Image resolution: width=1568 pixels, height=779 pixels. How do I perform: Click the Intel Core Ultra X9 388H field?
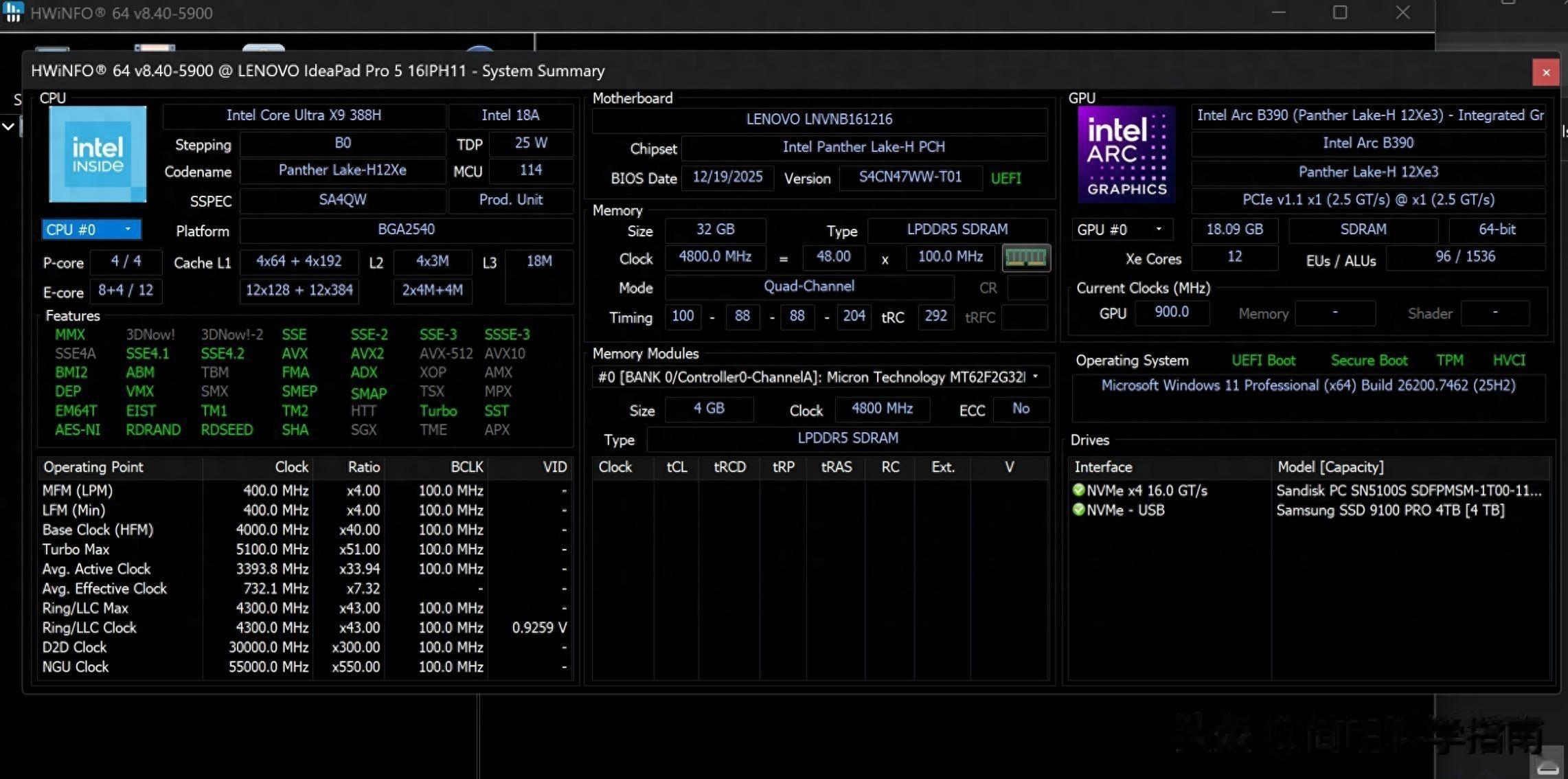[x=304, y=115]
